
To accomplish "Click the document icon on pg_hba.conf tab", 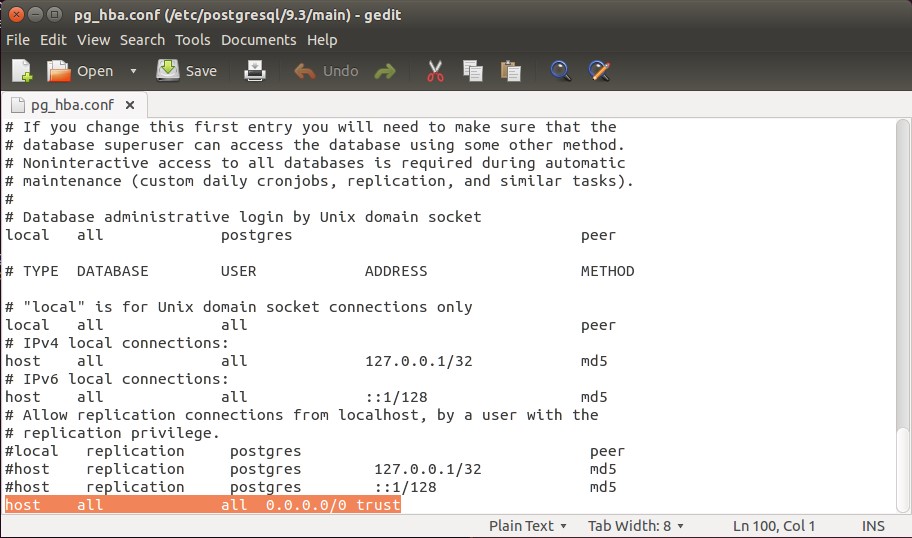I will (x=18, y=105).
